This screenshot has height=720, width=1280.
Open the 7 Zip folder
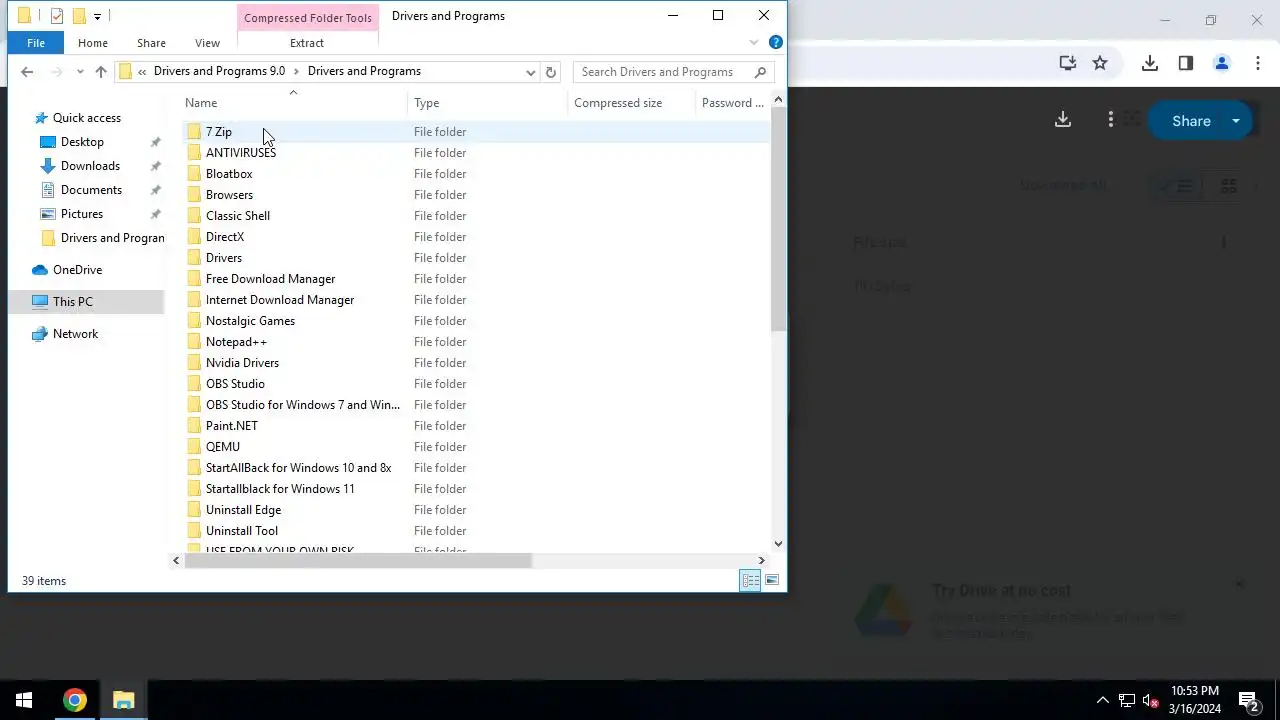(218, 132)
